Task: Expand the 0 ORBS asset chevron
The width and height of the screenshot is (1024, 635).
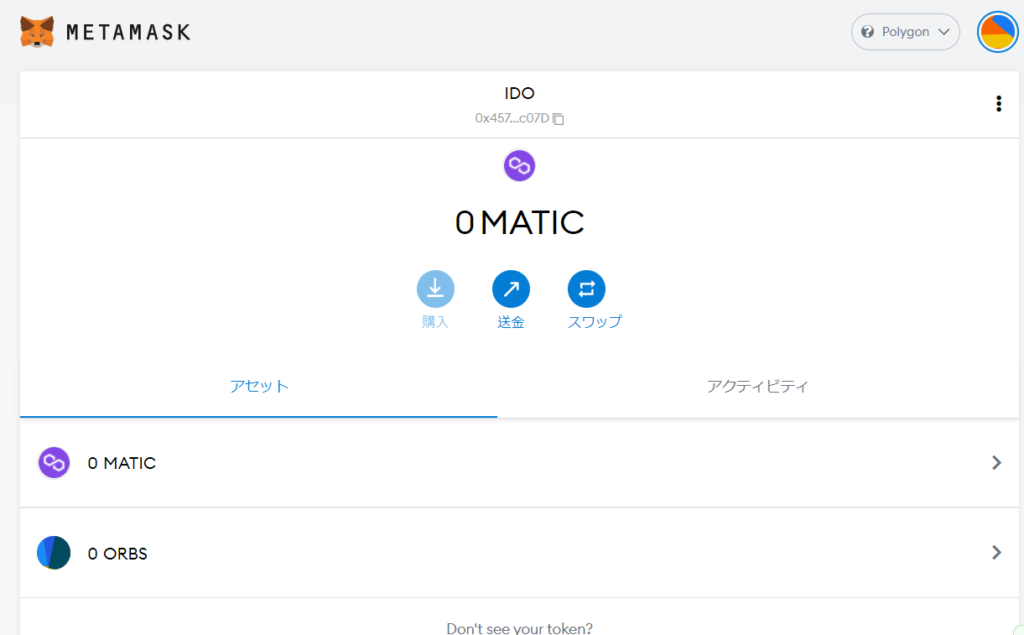Action: coord(996,552)
